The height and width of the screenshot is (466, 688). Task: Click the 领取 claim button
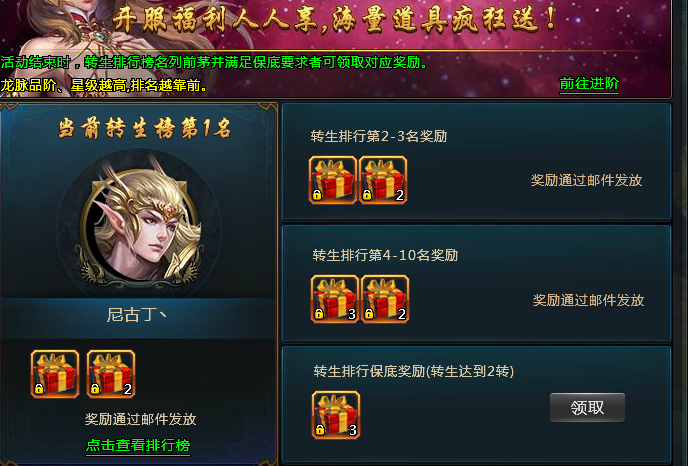pyautogui.click(x=587, y=408)
